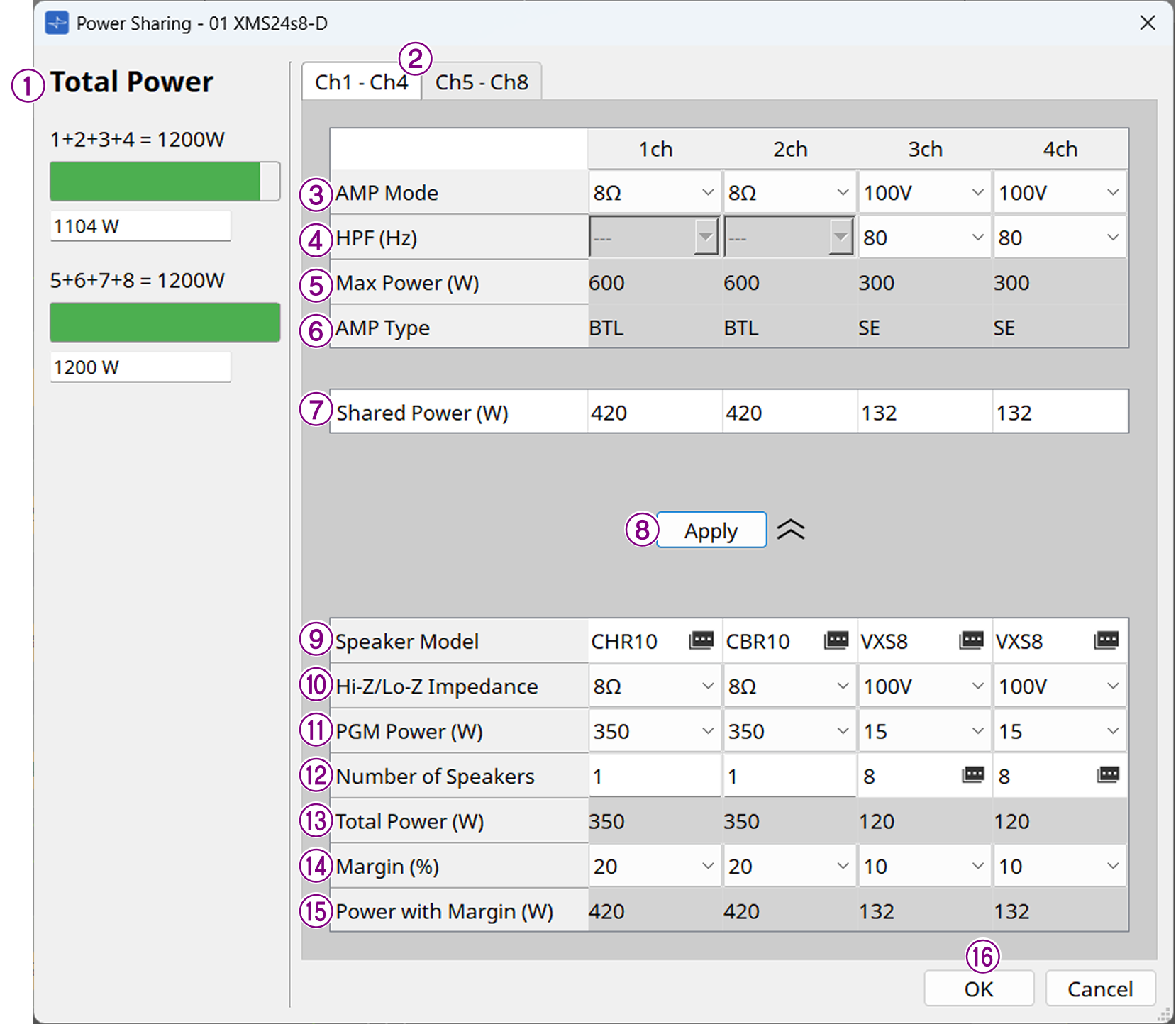
Task: Click the 1104 W total field
Action: pyautogui.click(x=140, y=226)
